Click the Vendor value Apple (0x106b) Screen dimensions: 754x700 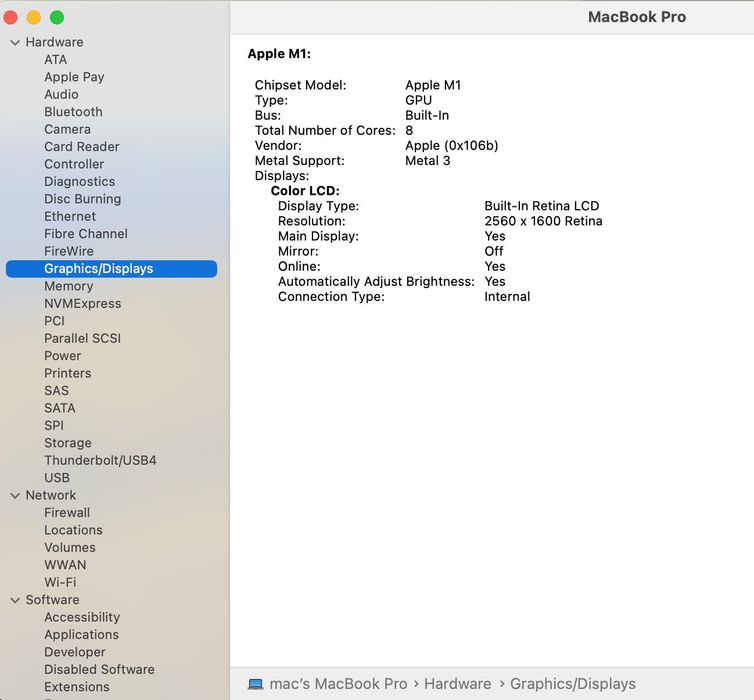click(x=452, y=146)
